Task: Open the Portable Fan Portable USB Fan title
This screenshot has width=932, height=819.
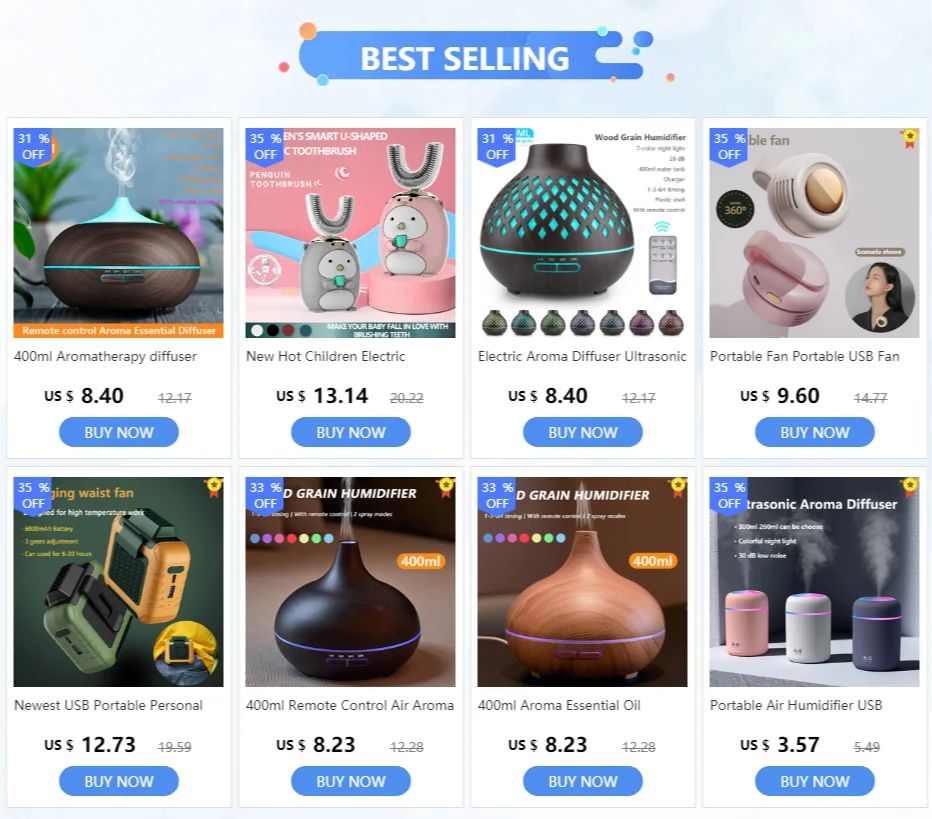Action: pos(805,357)
